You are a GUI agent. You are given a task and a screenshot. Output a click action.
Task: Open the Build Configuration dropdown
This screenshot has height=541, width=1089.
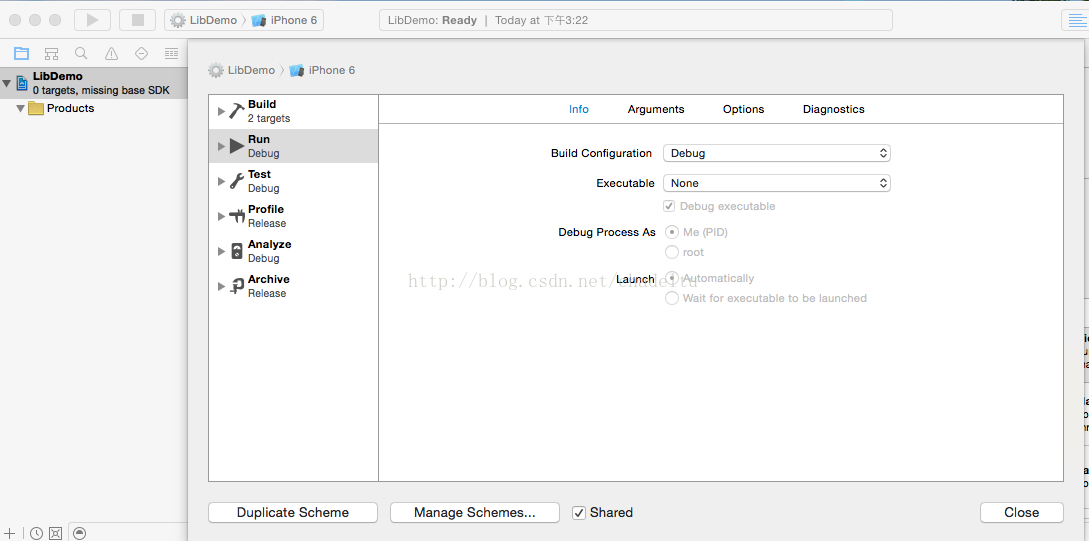pos(776,153)
